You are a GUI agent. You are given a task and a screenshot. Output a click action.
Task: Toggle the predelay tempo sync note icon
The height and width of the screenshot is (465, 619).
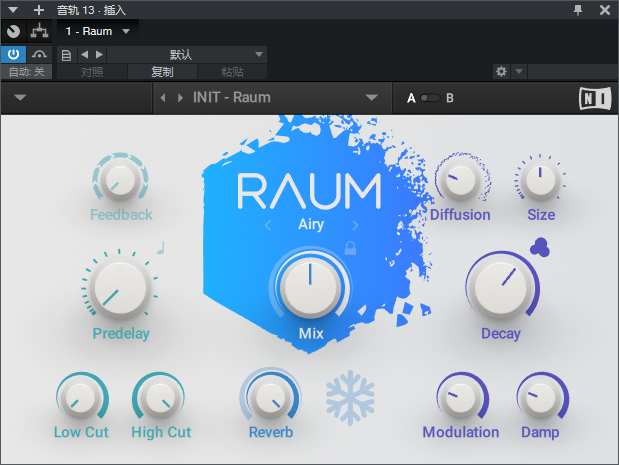pos(161,248)
